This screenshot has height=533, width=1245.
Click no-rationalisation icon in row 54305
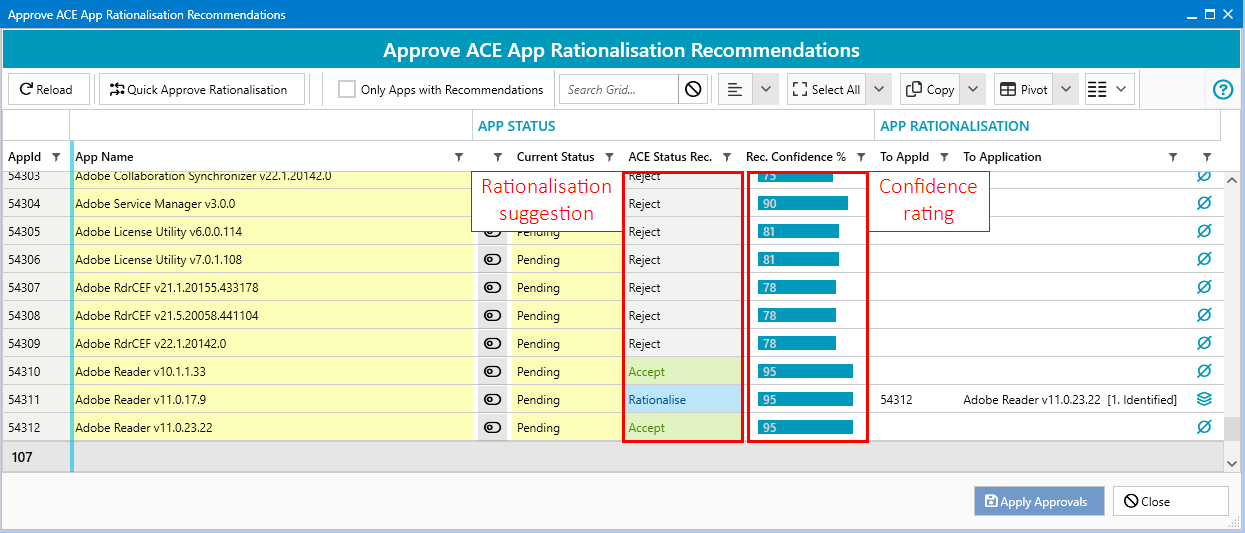pos(1205,231)
